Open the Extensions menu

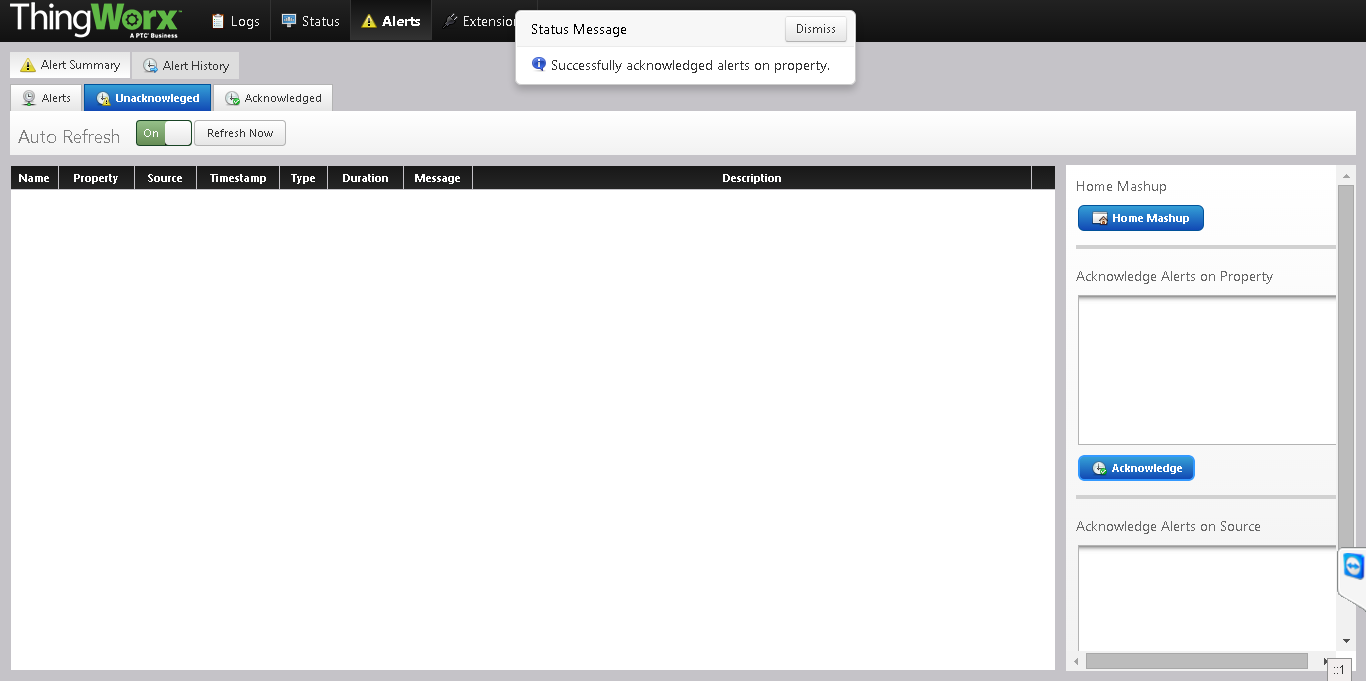click(x=480, y=21)
